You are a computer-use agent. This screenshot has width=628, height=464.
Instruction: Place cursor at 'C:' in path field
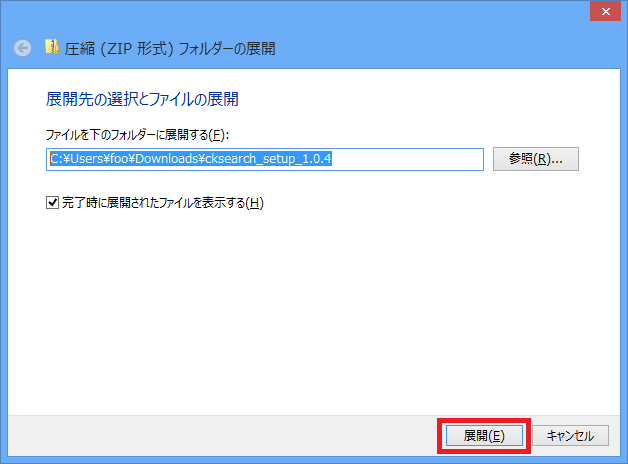point(56,158)
